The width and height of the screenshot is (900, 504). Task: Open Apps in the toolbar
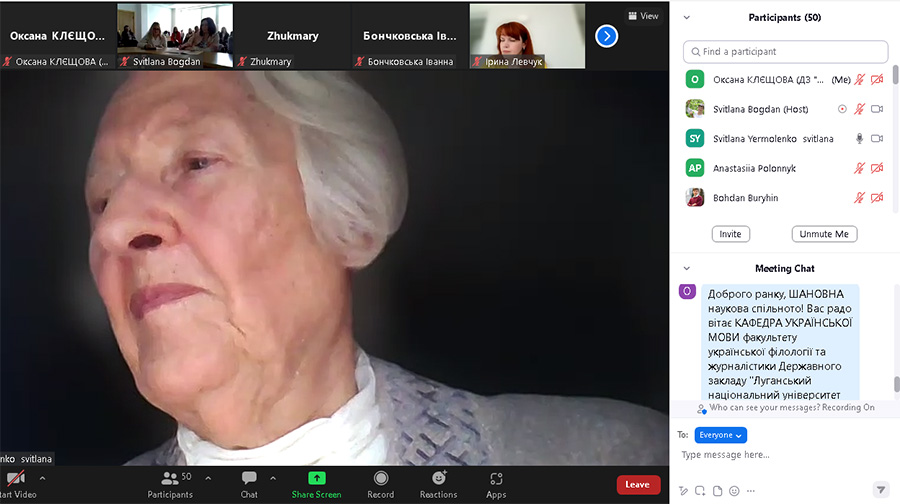496,484
